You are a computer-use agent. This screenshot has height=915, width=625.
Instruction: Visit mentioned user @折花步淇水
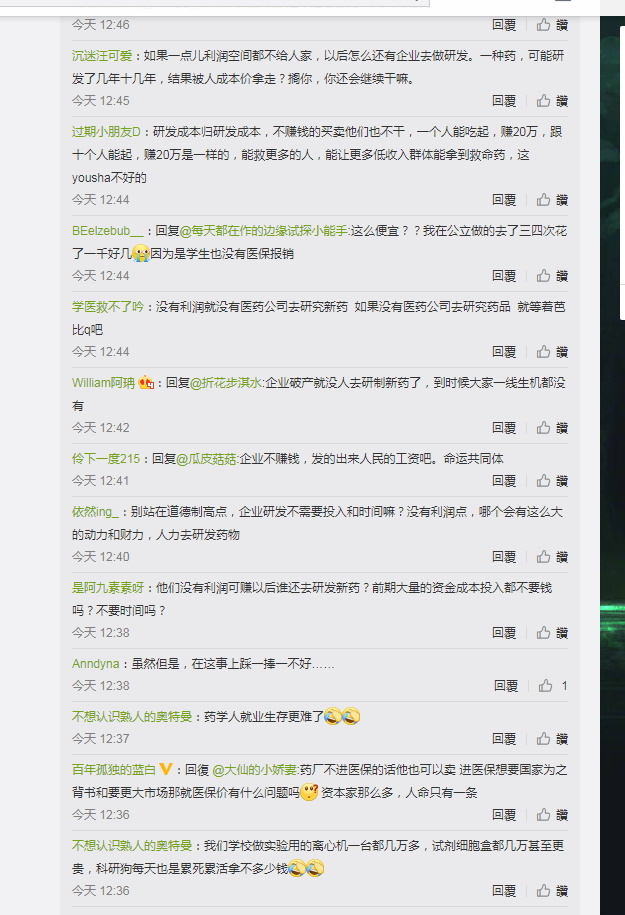[x=226, y=383]
